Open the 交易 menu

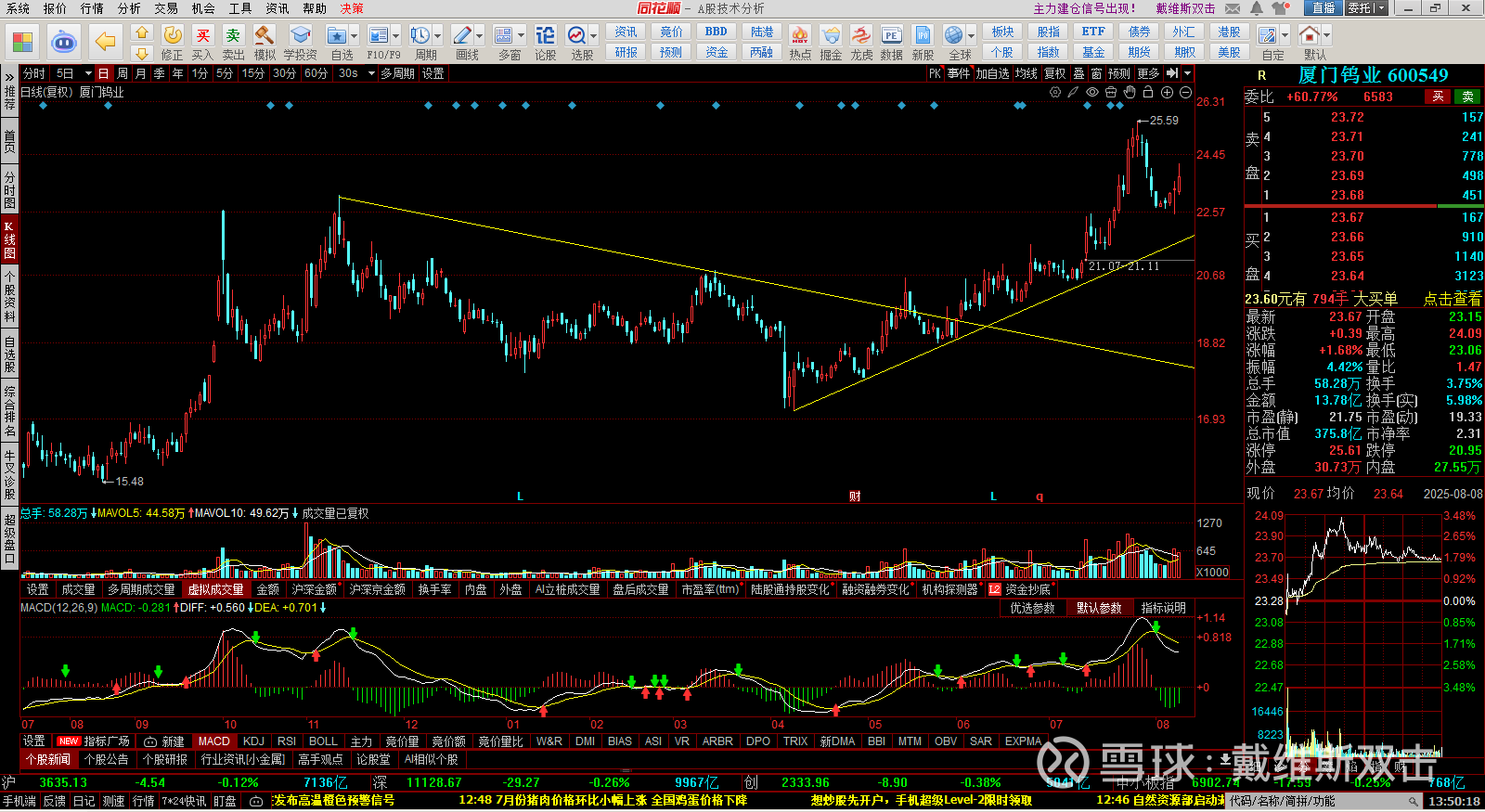(x=166, y=8)
